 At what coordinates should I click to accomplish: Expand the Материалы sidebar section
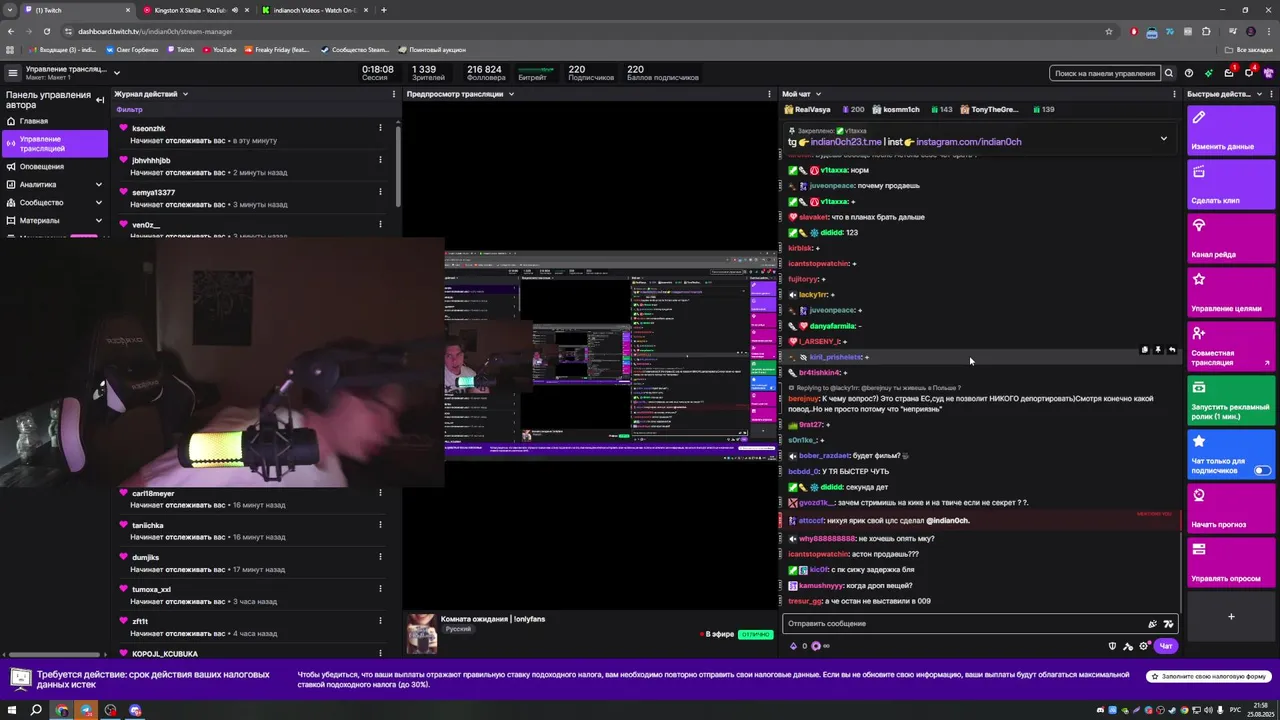[x=98, y=220]
